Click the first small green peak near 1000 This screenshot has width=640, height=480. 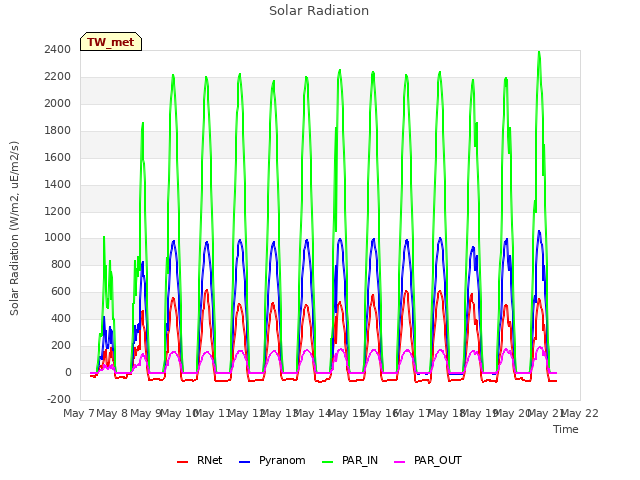click(104, 237)
